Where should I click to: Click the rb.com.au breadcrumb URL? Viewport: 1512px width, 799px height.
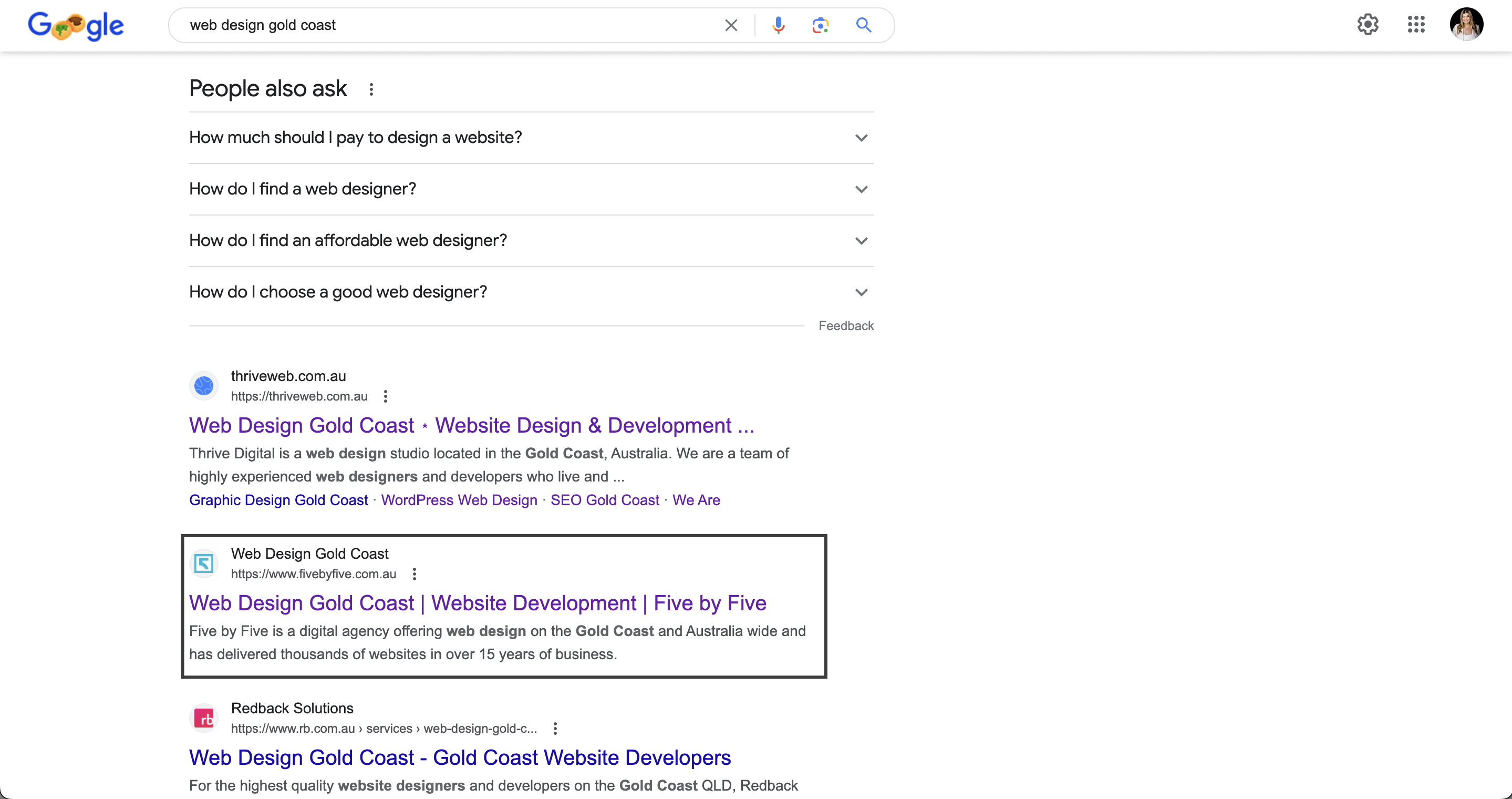pos(384,729)
